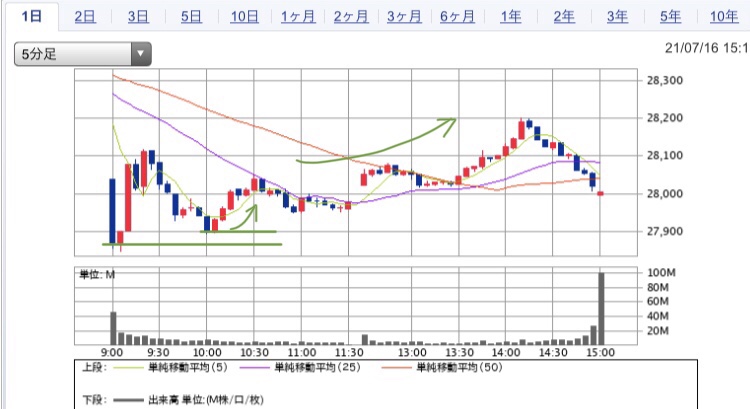Click the 13:00 time axis label
750x409 pixels.
tap(412, 353)
